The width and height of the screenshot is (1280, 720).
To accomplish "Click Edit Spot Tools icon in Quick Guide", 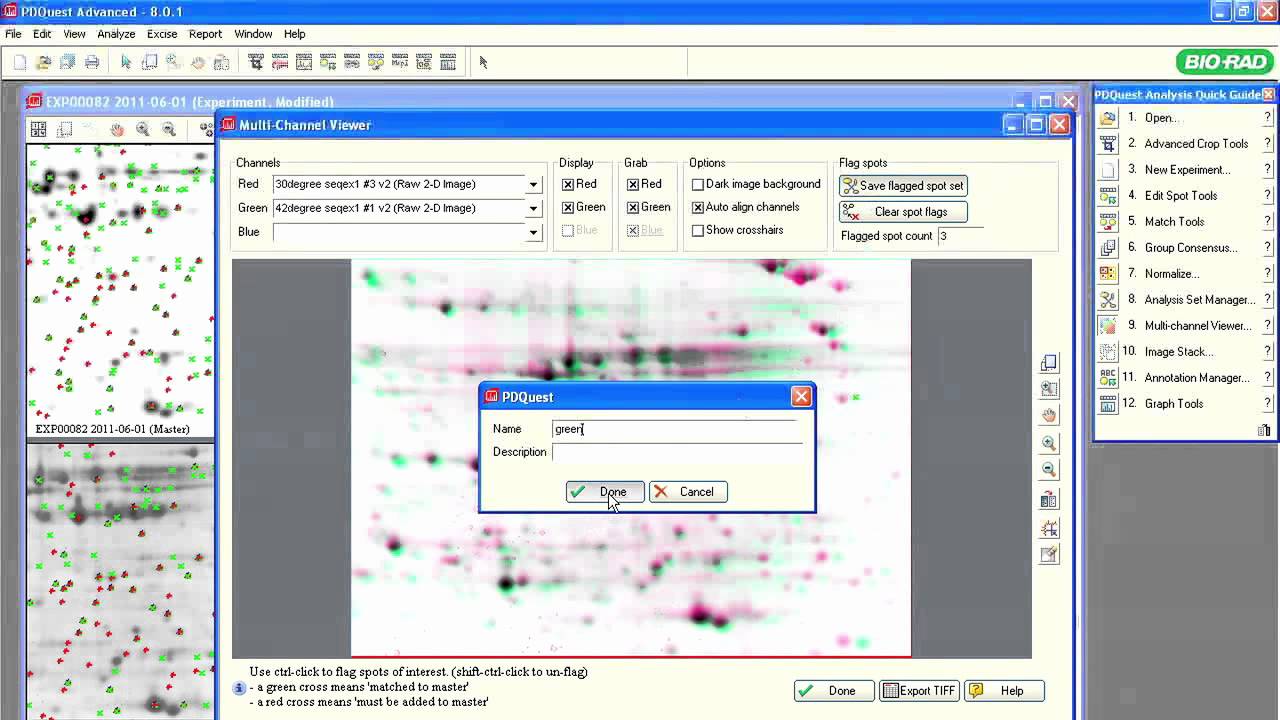I will click(x=1108, y=196).
